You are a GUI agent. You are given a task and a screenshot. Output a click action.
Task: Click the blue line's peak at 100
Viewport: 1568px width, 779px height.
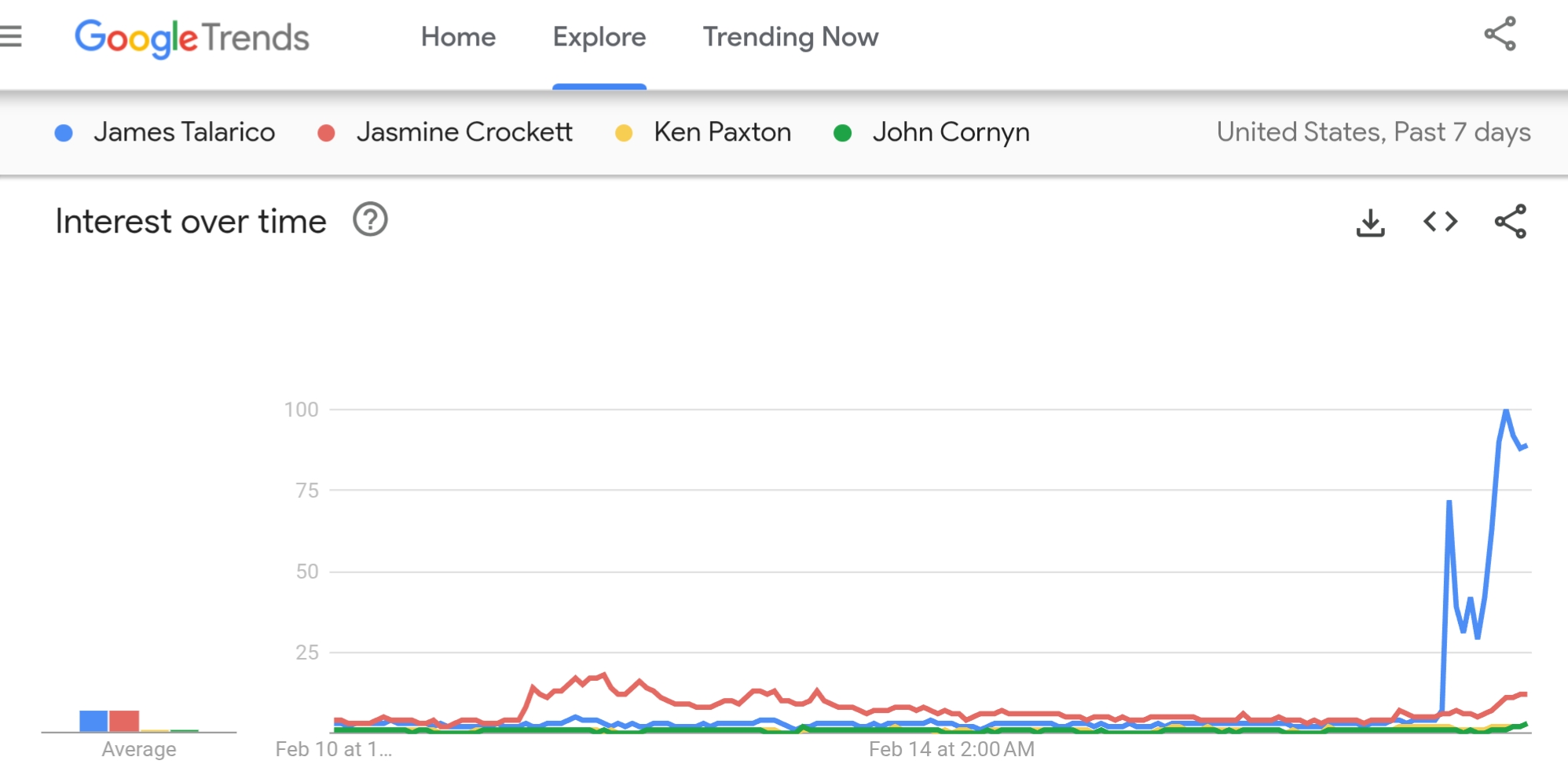pyautogui.click(x=1506, y=410)
